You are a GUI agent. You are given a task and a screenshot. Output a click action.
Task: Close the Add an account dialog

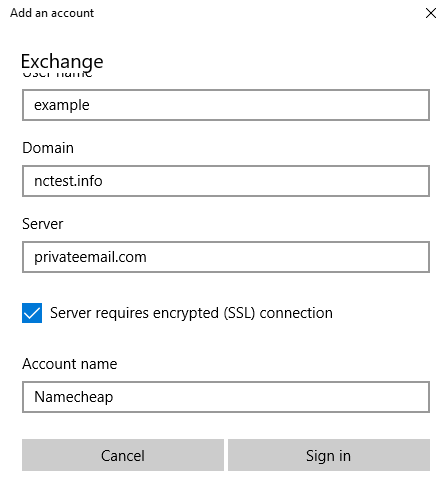click(431, 13)
